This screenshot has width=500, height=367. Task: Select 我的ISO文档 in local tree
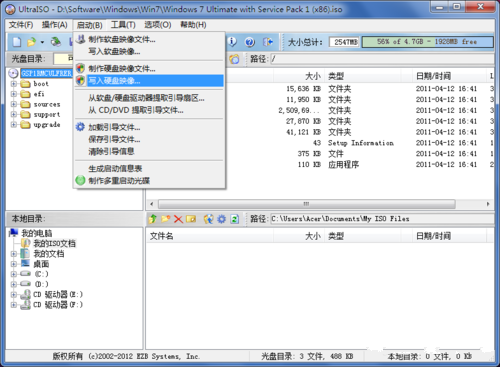pyautogui.click(x=54, y=243)
